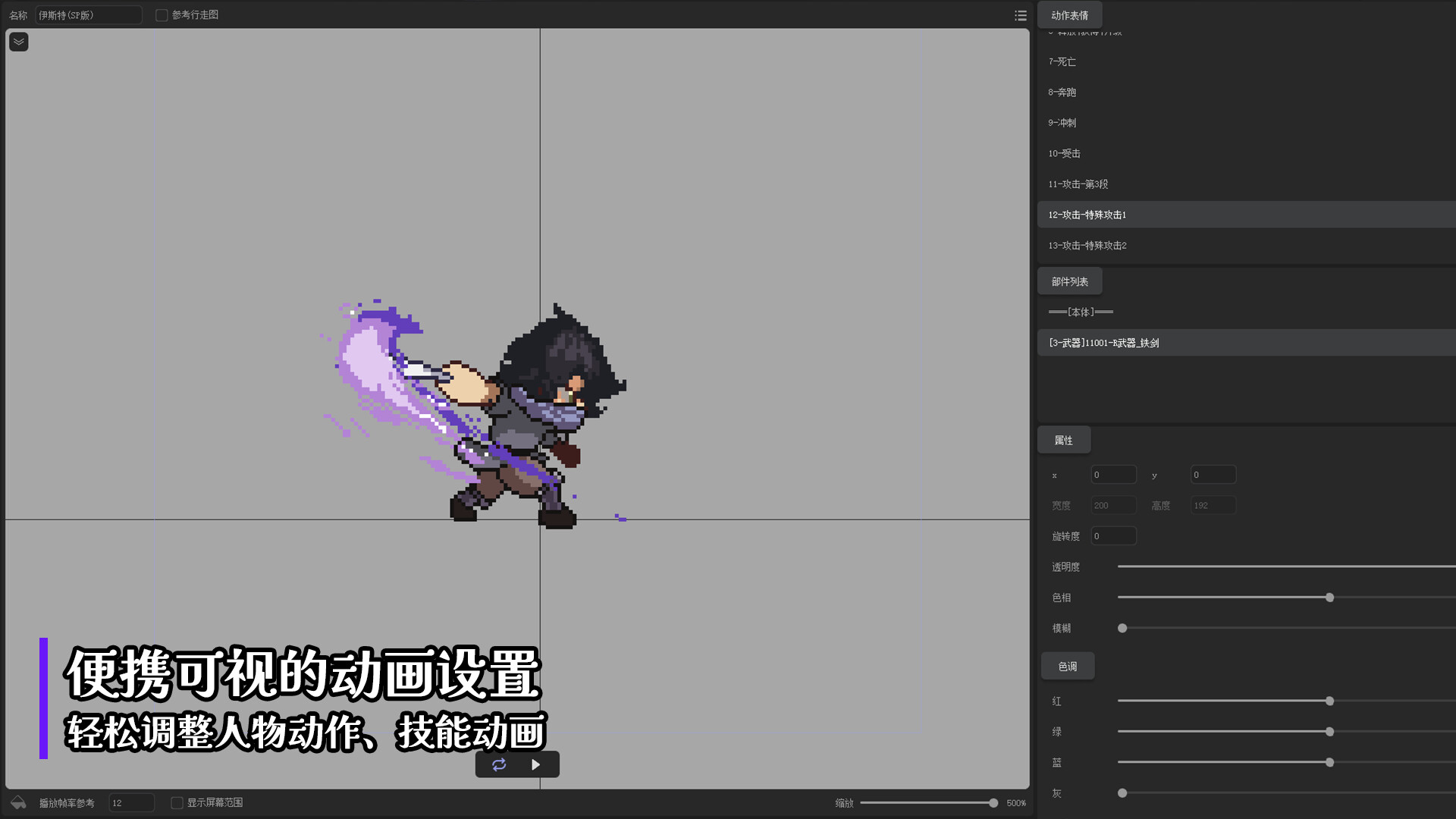This screenshot has width=1456, height=819.
Task: Open the 部件列表 tab
Action: click(1069, 281)
